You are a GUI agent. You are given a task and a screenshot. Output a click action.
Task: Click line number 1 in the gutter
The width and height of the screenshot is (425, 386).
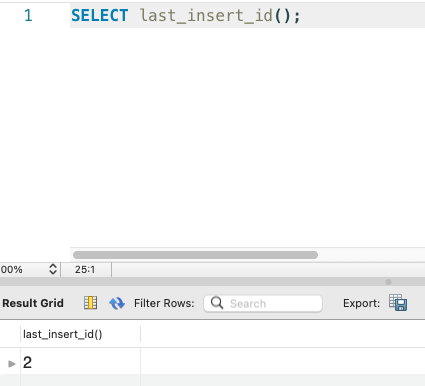point(28,16)
